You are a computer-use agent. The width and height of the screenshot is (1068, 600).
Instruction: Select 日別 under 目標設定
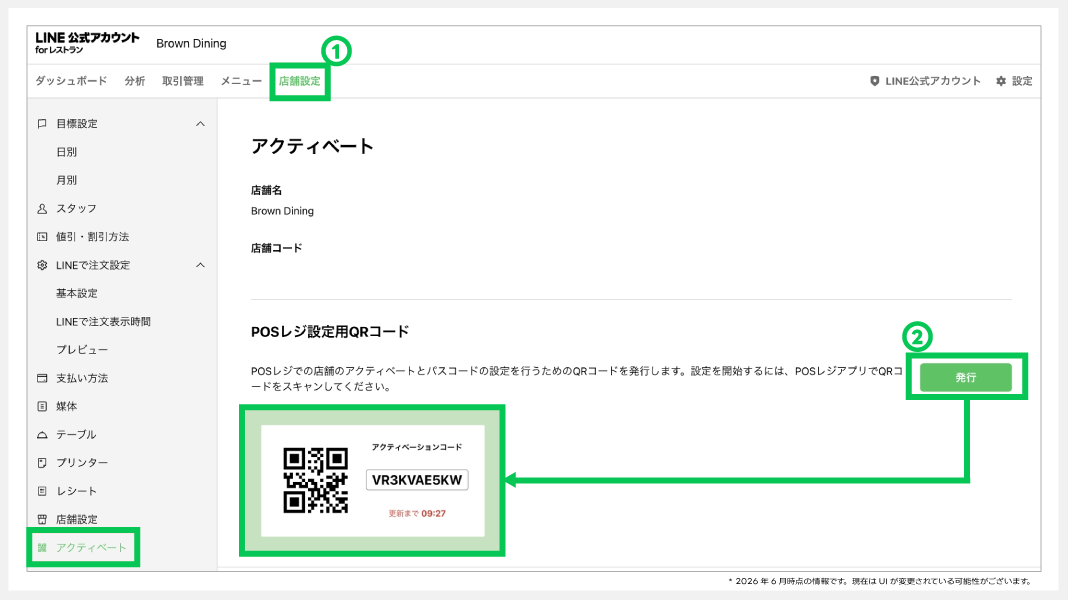pos(67,152)
